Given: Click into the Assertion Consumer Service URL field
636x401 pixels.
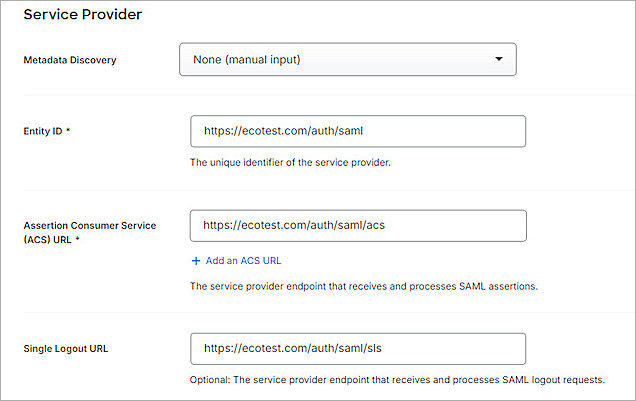Looking at the screenshot, I should click(x=357, y=225).
